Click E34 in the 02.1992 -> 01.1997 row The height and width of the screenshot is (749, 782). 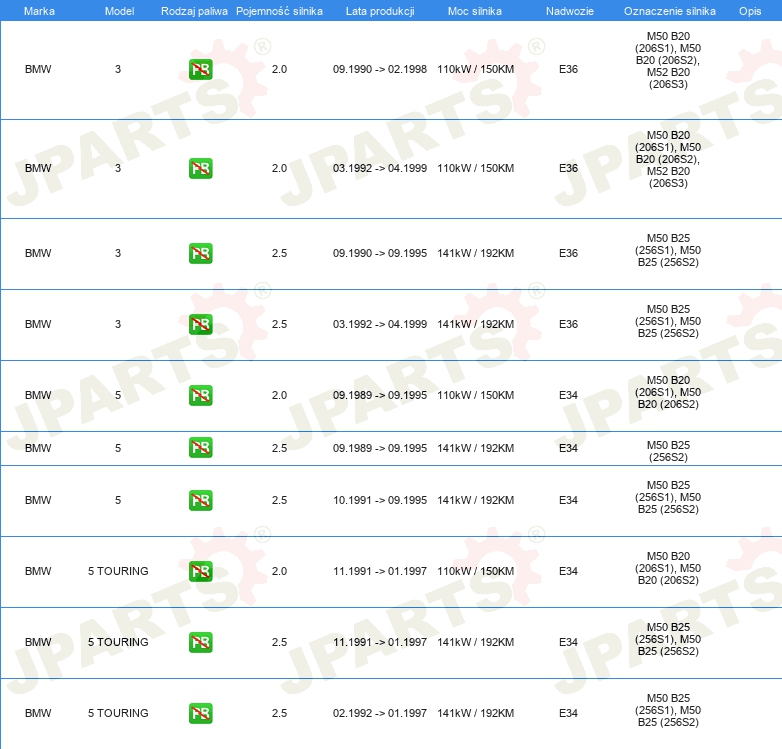568,713
